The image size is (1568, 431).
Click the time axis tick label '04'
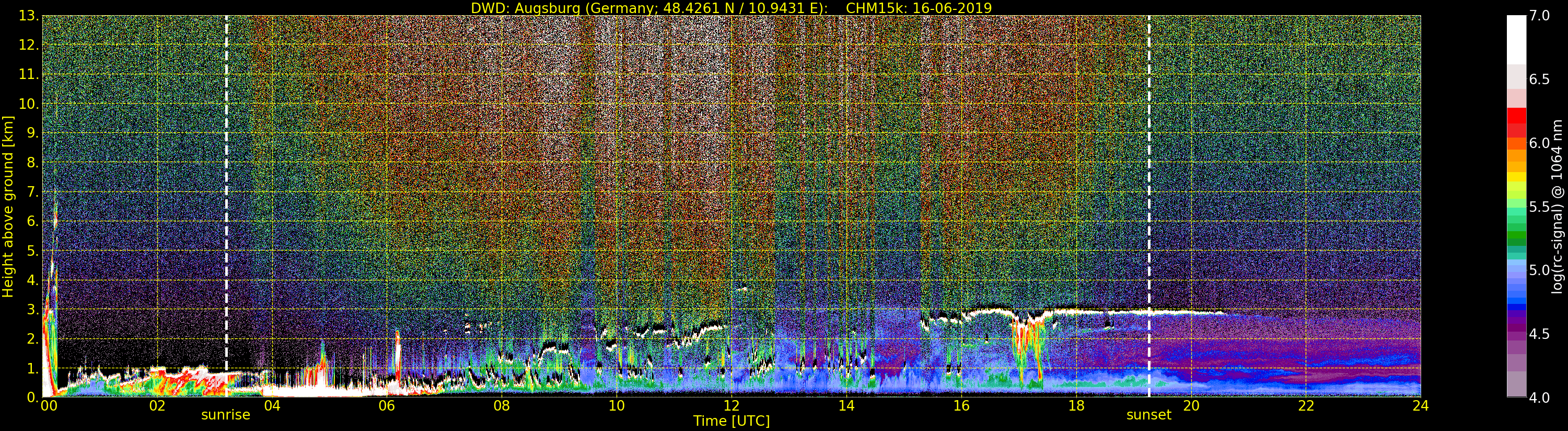point(272,406)
